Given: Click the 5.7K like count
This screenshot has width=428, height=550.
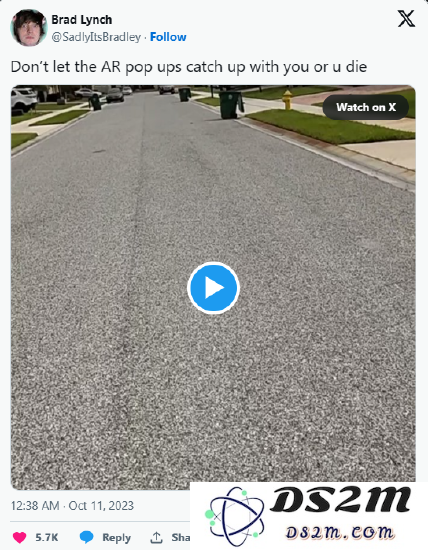Looking at the screenshot, I should coord(47,537).
